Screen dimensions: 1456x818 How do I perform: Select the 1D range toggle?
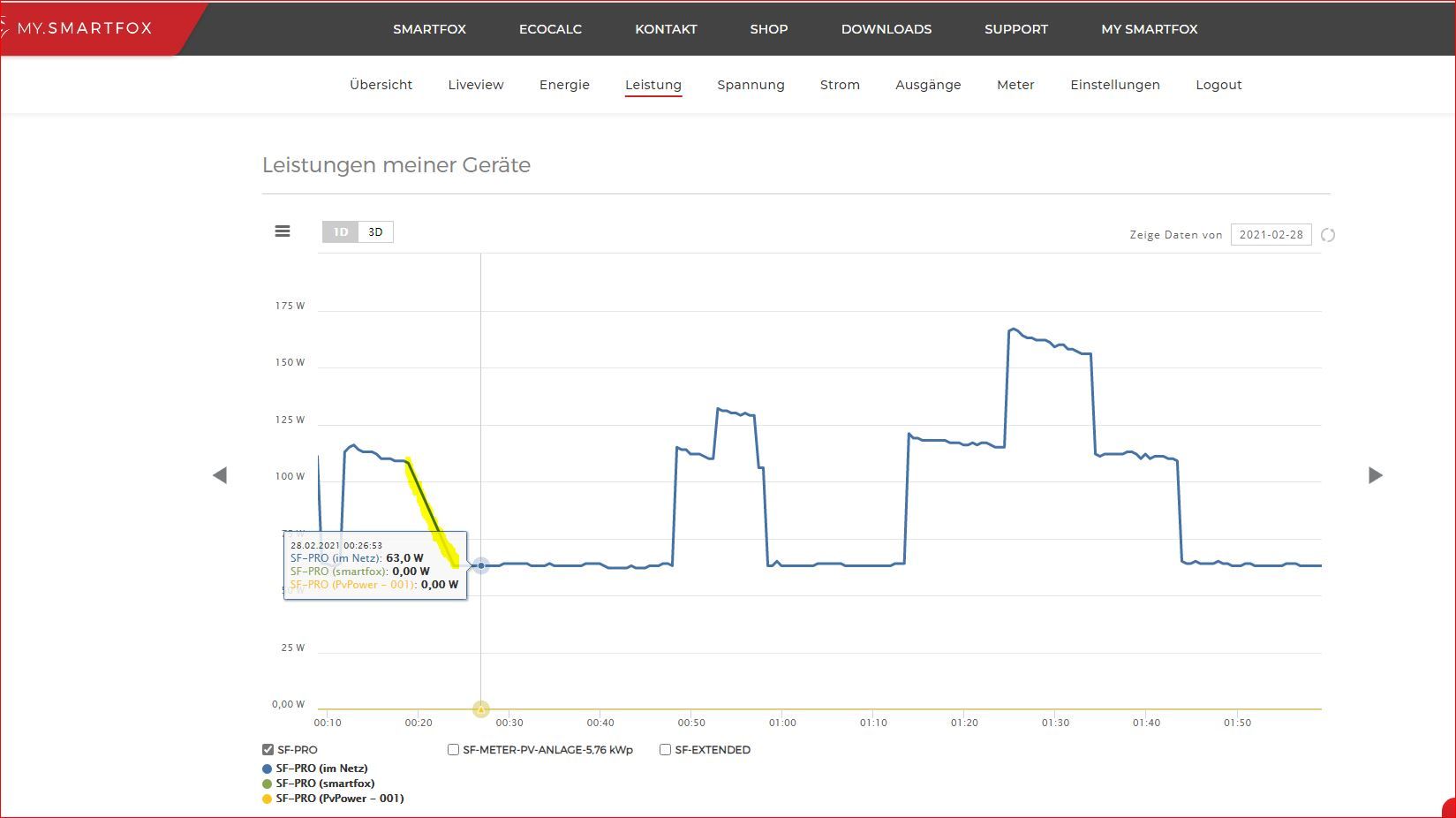tap(341, 232)
